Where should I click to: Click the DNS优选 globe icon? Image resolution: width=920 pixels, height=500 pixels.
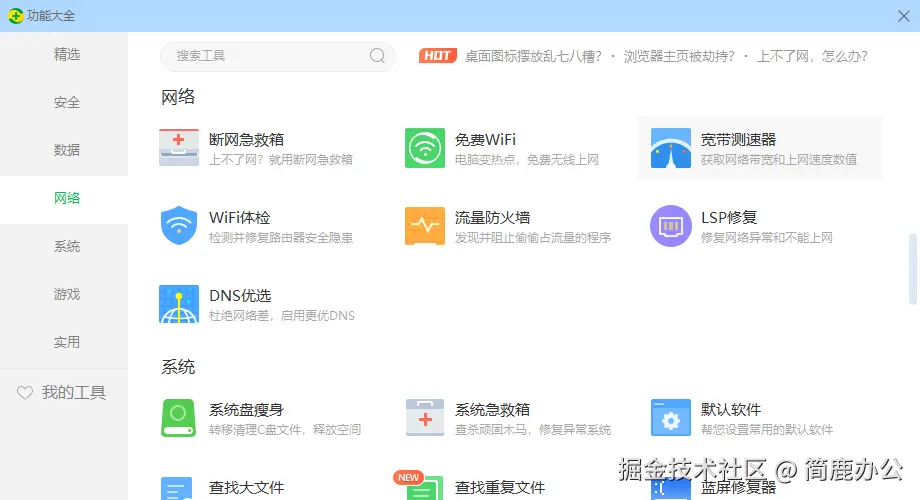coord(179,304)
